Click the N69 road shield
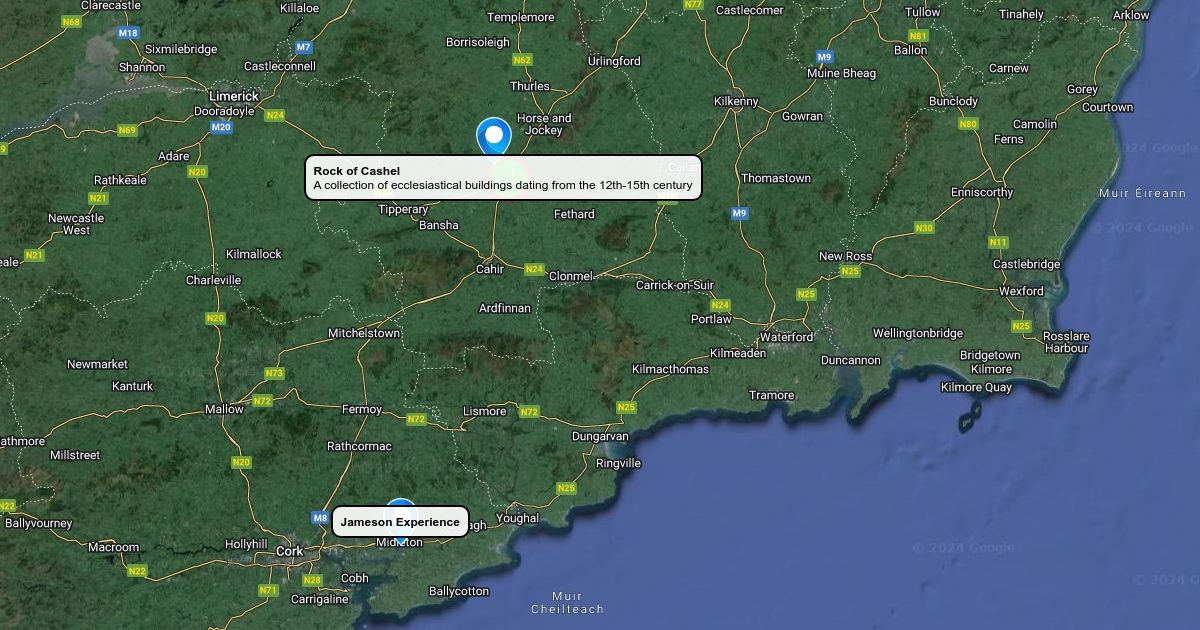Image resolution: width=1200 pixels, height=630 pixels. 127,130
